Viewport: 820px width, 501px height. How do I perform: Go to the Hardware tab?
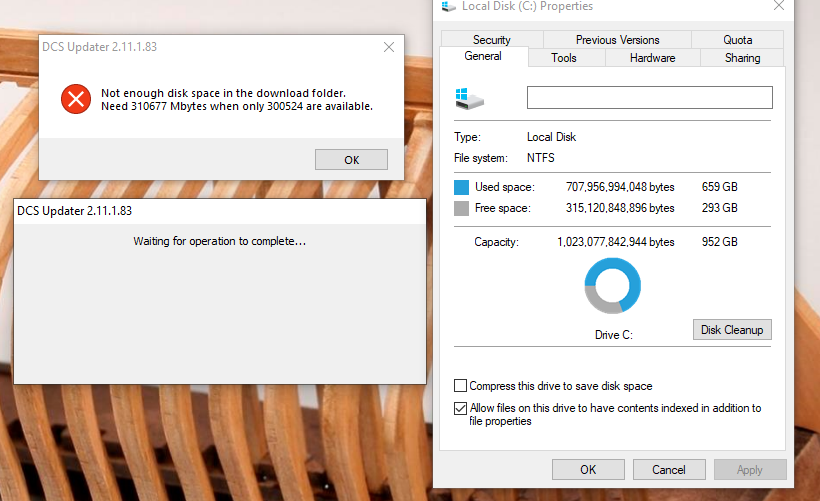(653, 58)
